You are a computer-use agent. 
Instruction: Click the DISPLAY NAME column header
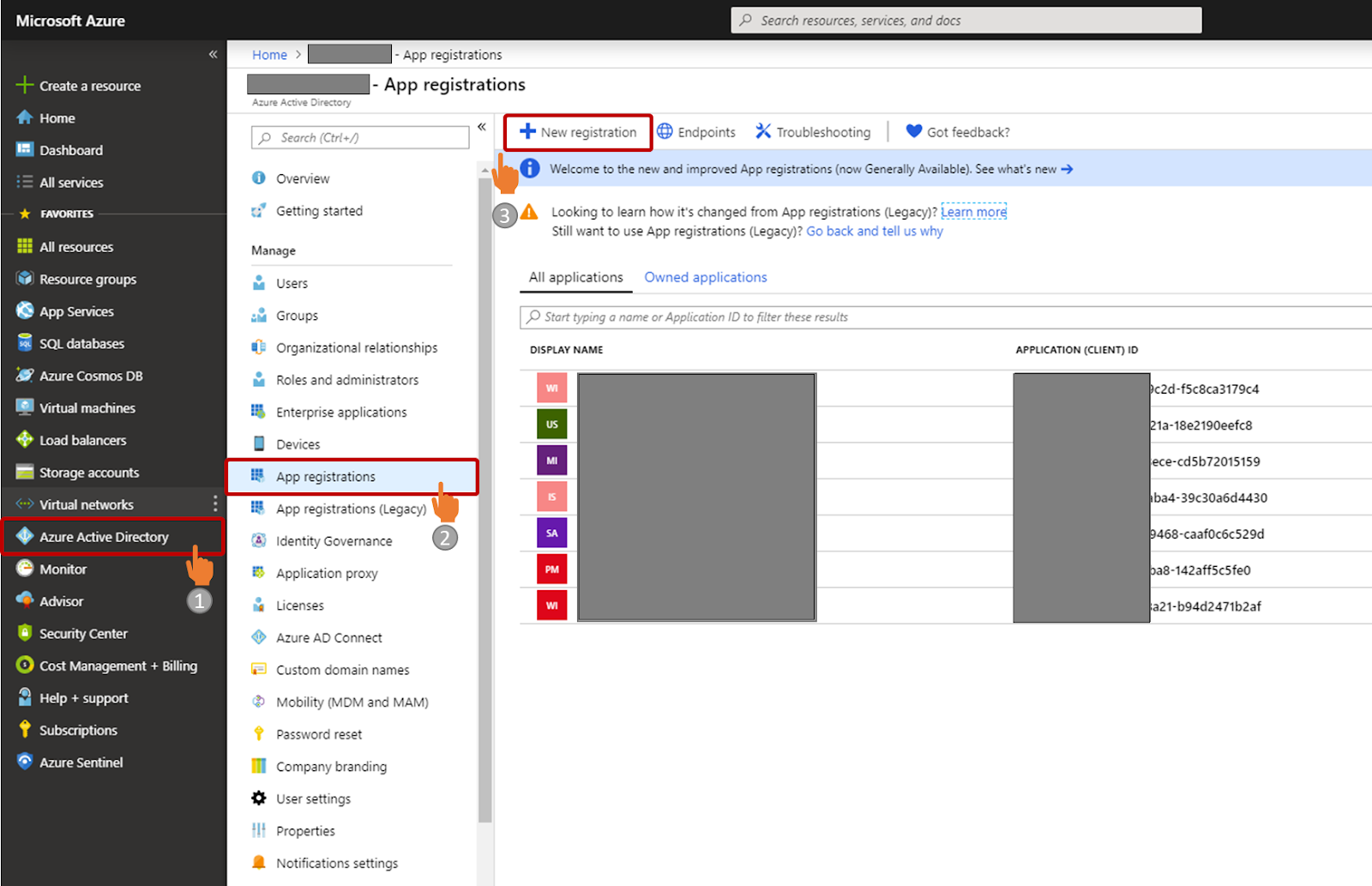(567, 350)
